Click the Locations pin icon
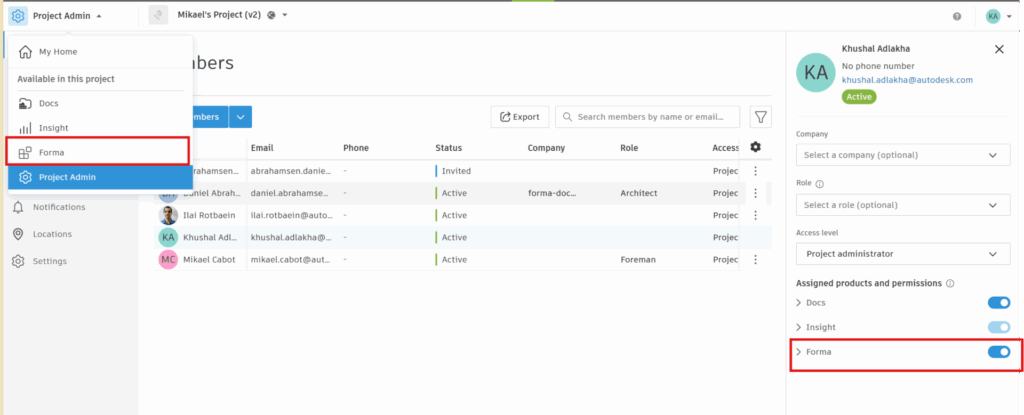Viewport: 1024px width, 415px height. click(18, 234)
